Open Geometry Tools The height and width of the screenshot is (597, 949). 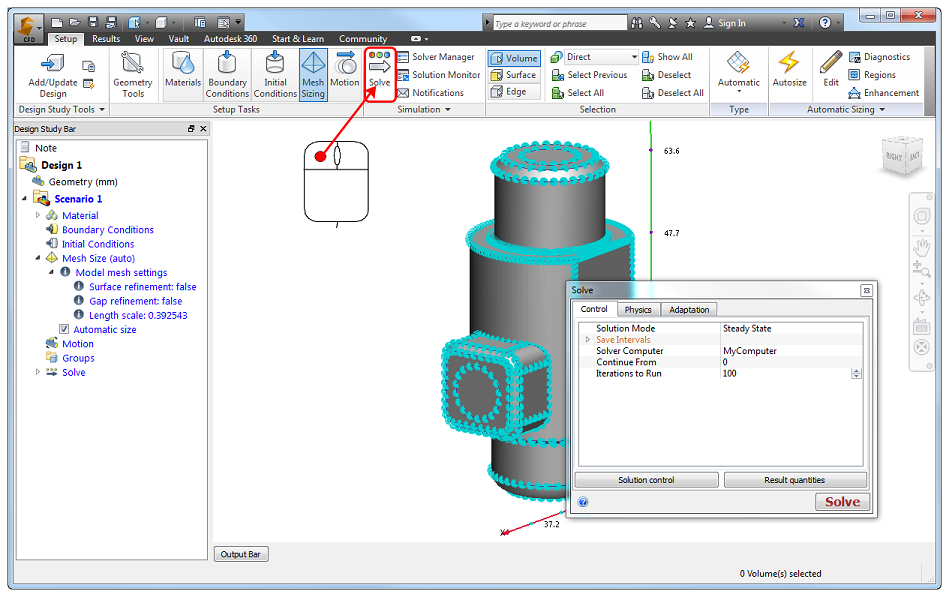pyautogui.click(x=133, y=74)
